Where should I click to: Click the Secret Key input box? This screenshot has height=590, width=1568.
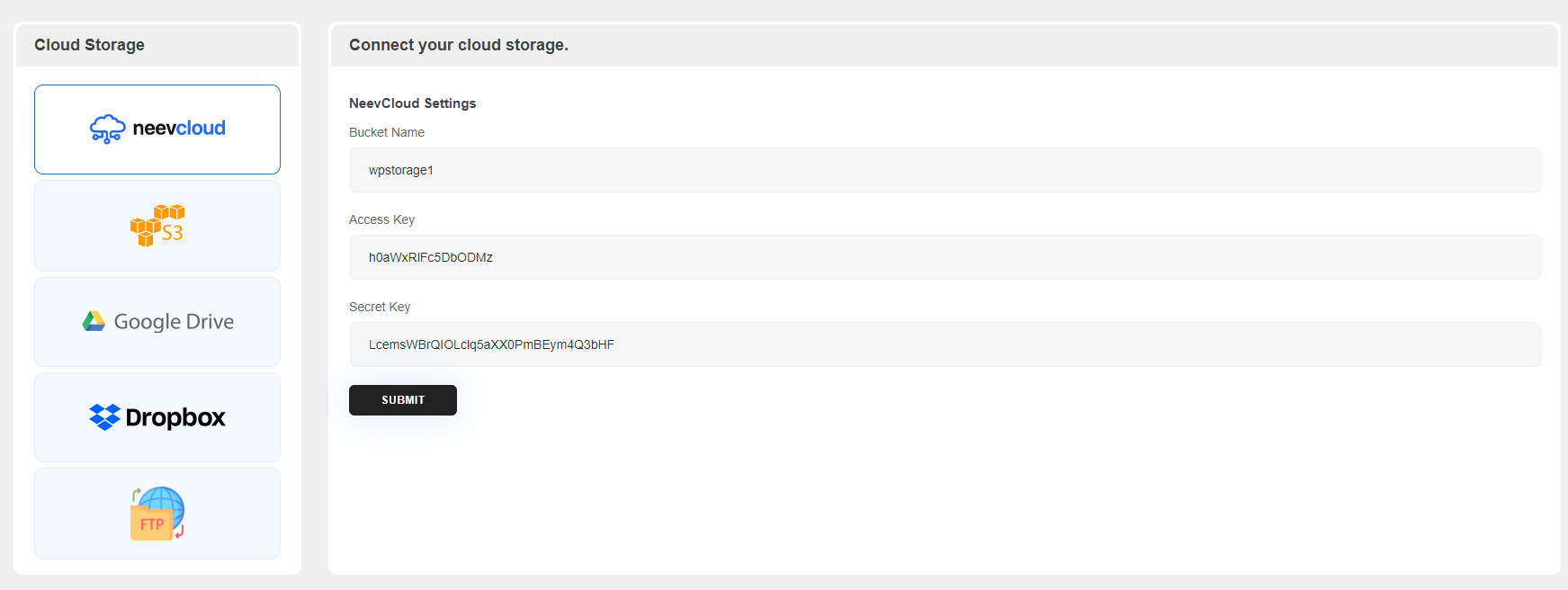coord(945,344)
